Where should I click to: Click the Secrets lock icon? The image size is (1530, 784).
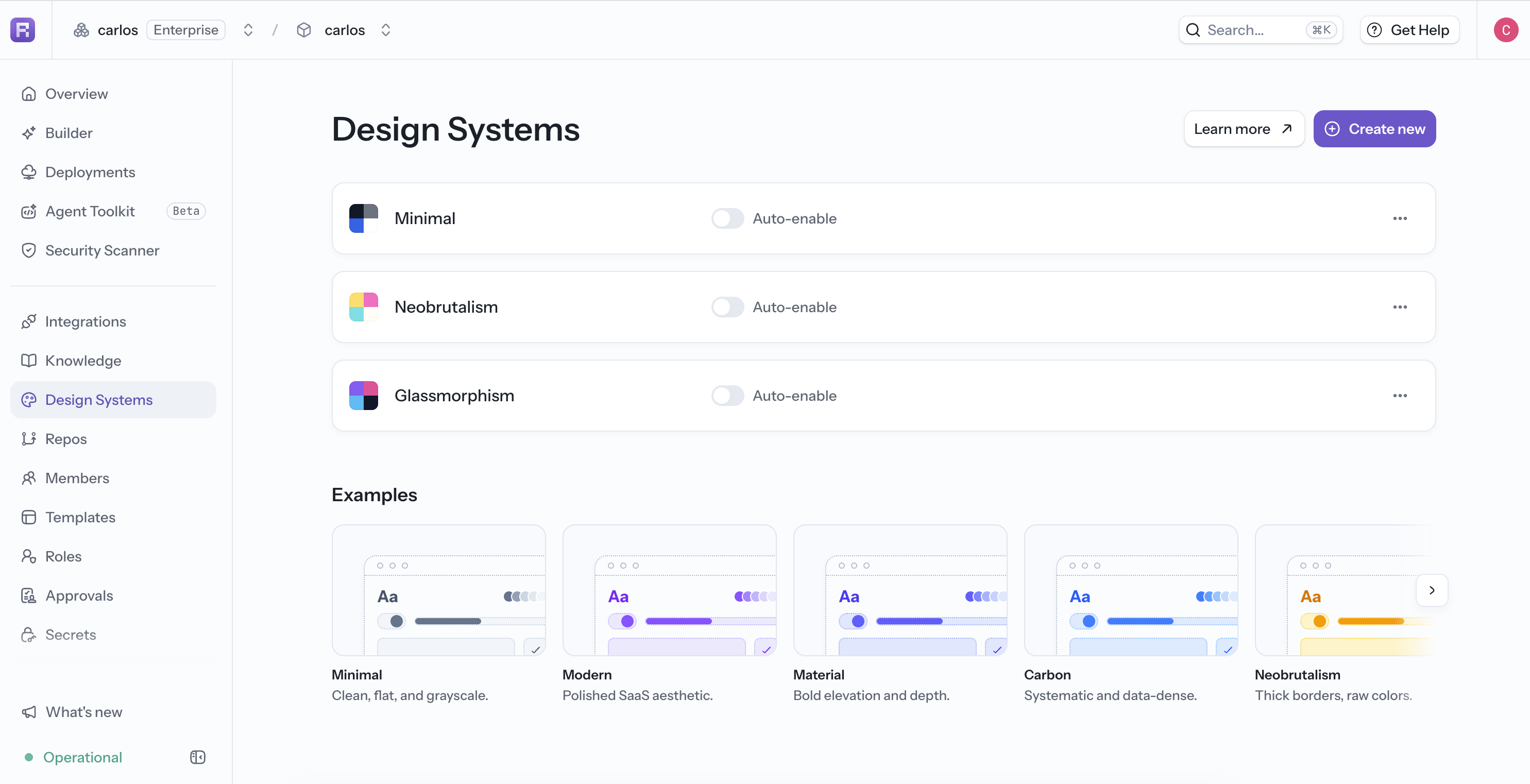28,635
